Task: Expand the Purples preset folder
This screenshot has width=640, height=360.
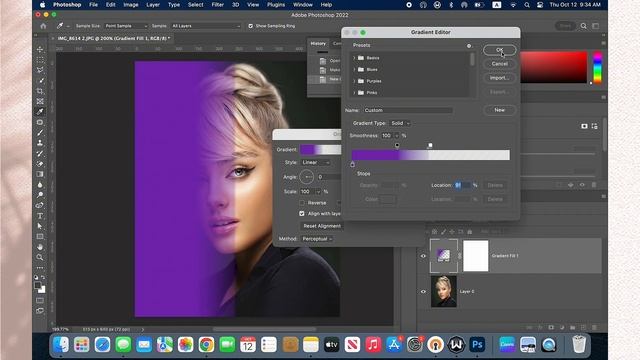Action: click(354, 81)
